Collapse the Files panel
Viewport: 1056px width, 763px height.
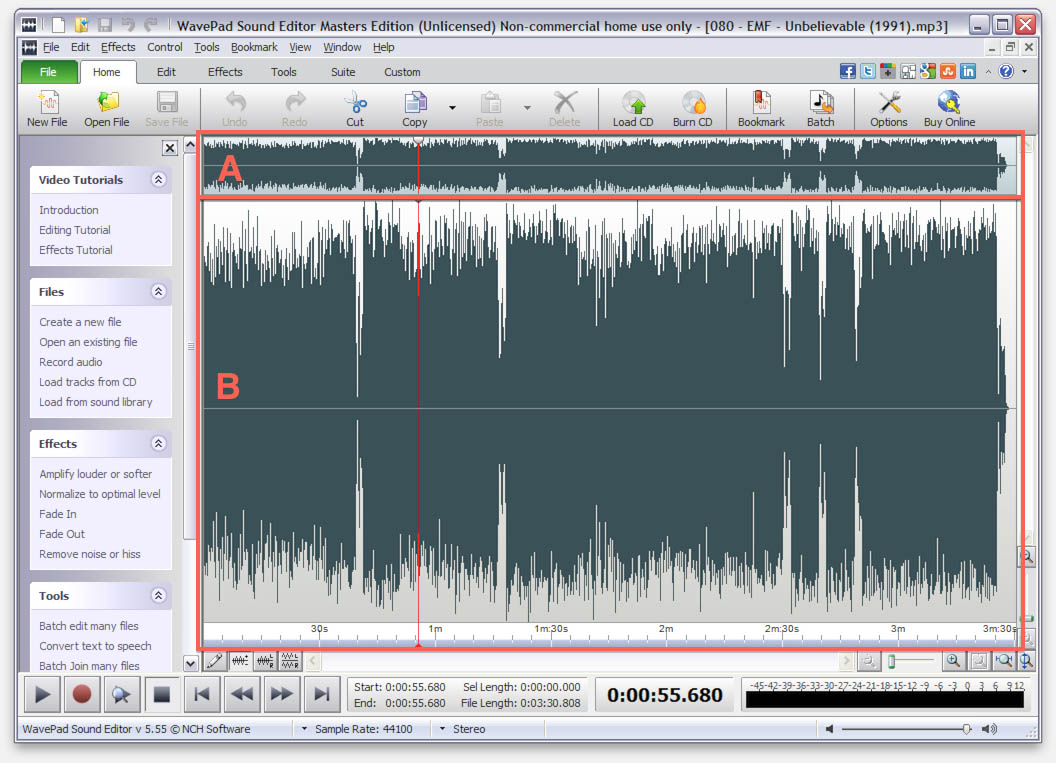(158, 291)
